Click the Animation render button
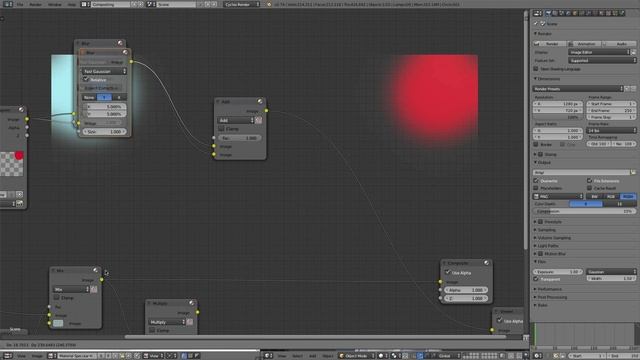Screen dimensions: 640x360 [584, 44]
